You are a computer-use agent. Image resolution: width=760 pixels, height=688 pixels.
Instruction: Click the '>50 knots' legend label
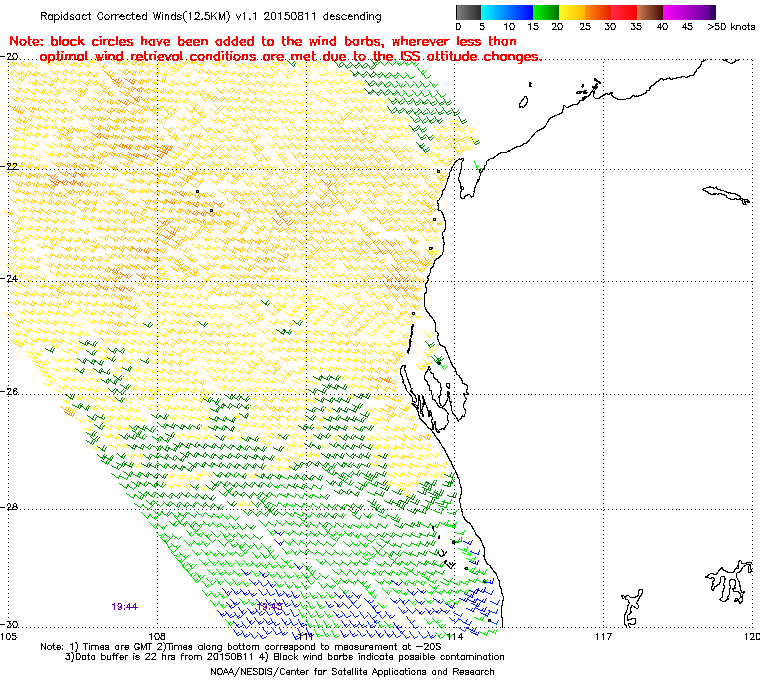tap(731, 27)
